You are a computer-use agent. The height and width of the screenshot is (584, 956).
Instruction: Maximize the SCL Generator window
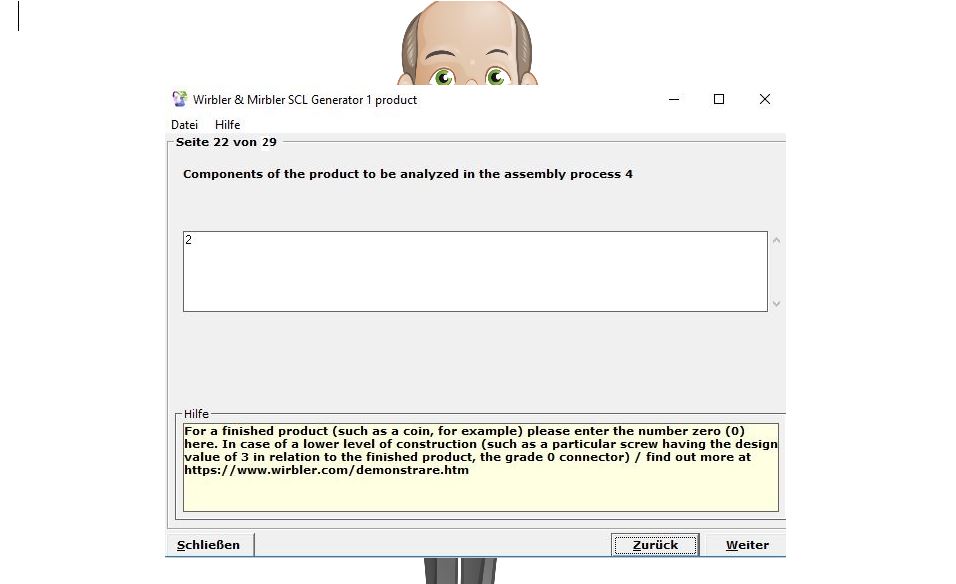click(x=718, y=99)
